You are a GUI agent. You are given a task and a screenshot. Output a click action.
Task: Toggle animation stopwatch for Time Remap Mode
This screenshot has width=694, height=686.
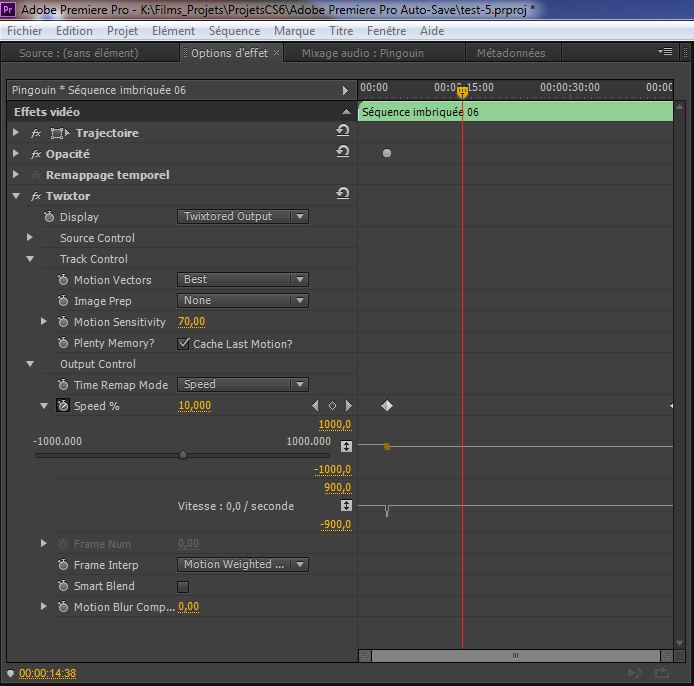63,385
